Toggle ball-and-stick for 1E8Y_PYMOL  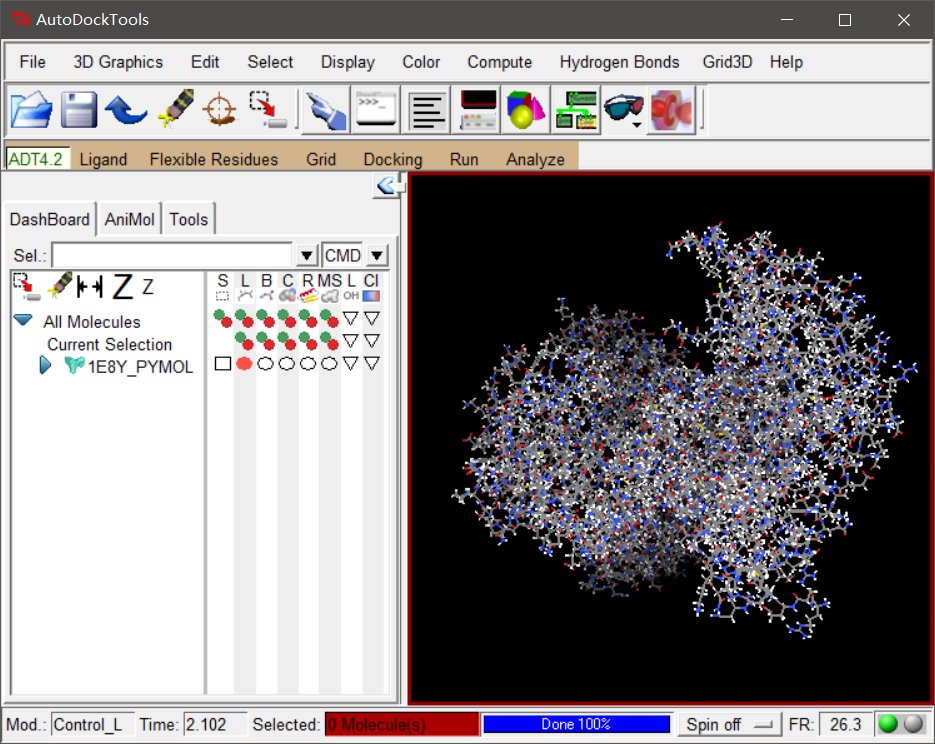click(x=265, y=363)
